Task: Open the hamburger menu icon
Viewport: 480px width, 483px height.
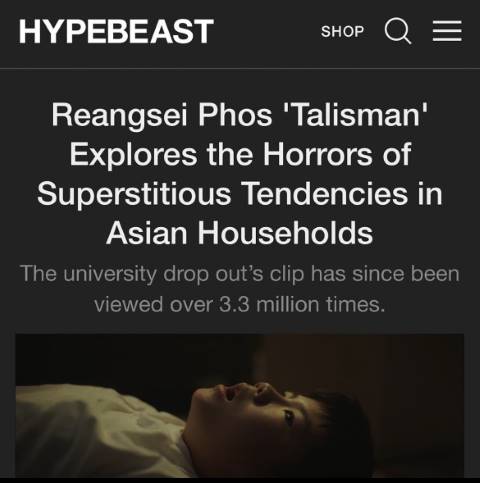Action: tap(447, 31)
